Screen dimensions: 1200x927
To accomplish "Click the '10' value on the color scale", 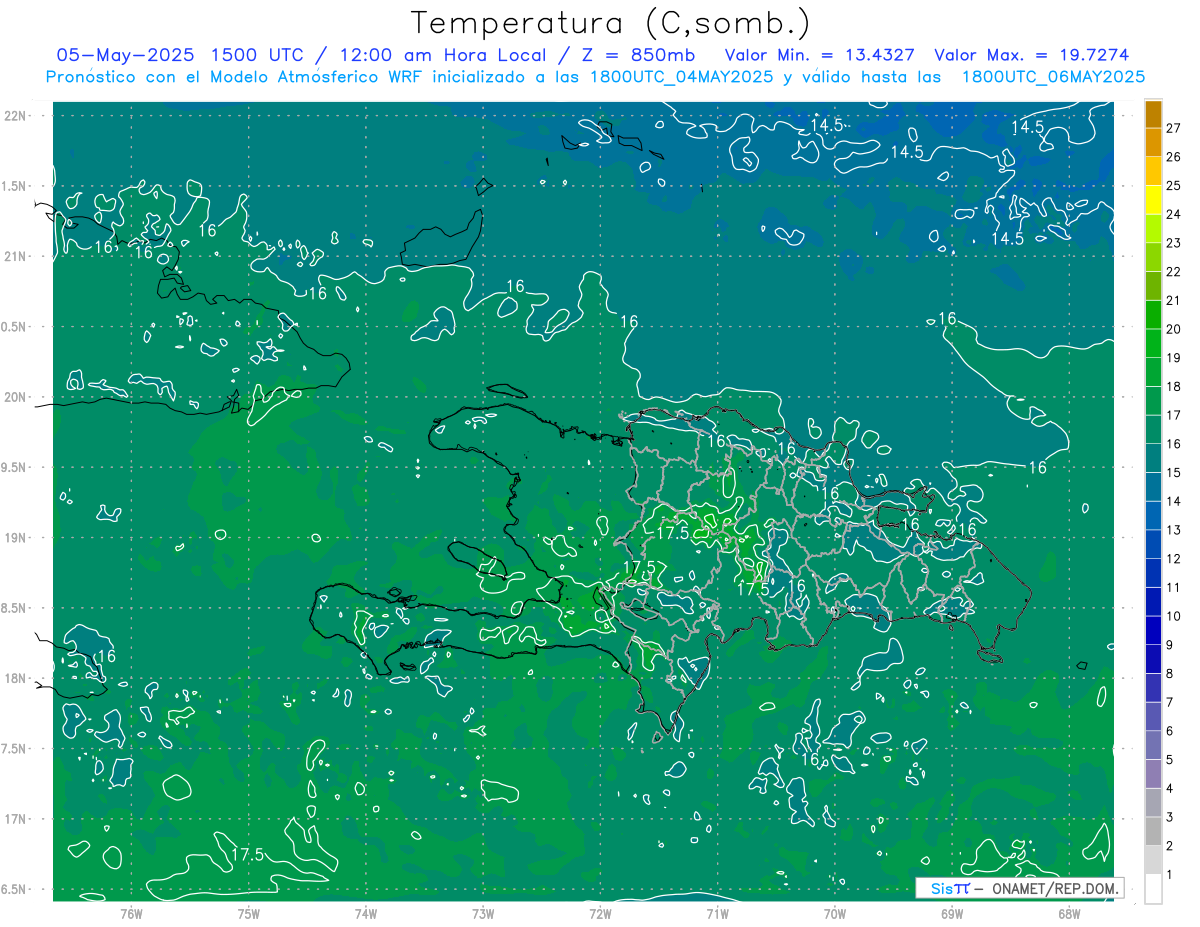I will click(x=1175, y=616).
